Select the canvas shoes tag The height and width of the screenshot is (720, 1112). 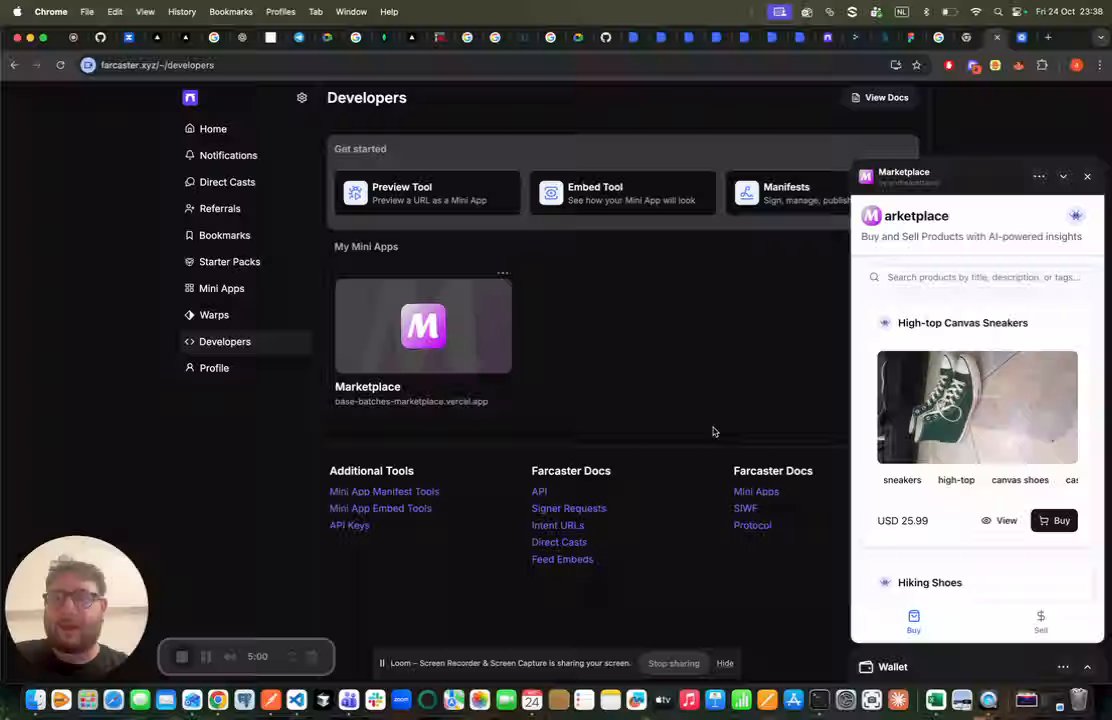1020,480
